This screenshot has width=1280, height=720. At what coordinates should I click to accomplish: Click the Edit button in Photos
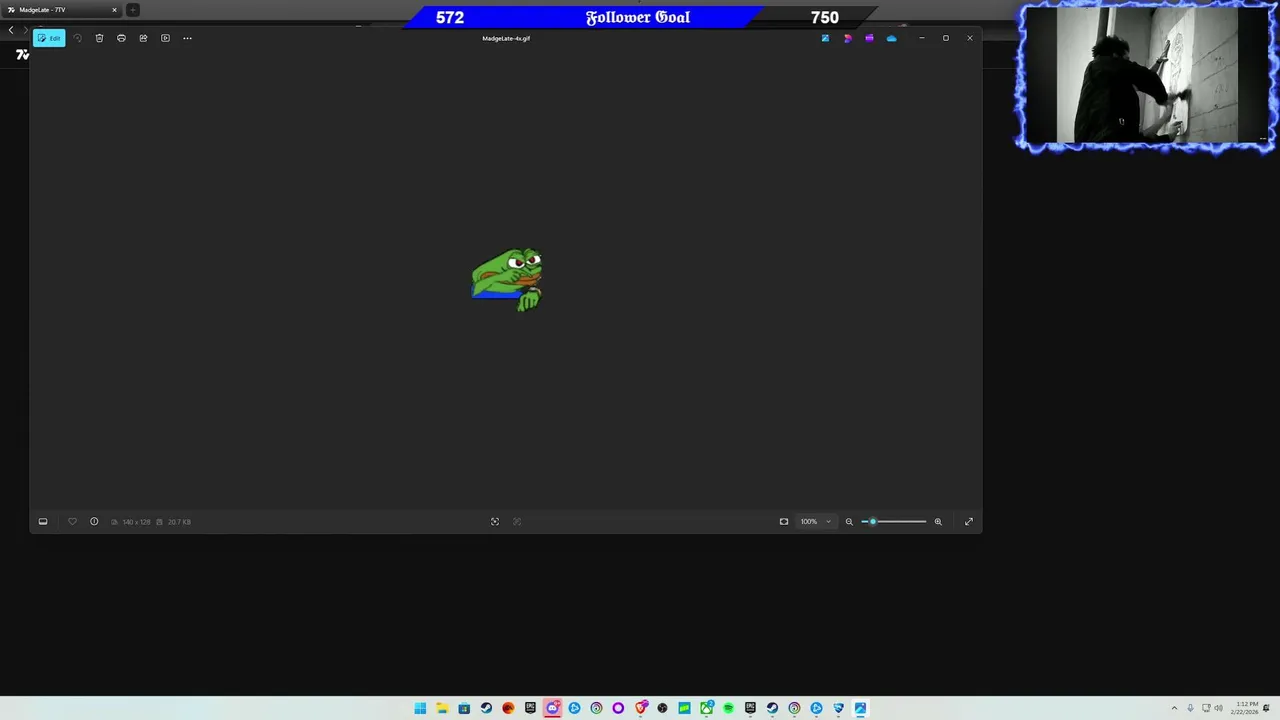49,38
